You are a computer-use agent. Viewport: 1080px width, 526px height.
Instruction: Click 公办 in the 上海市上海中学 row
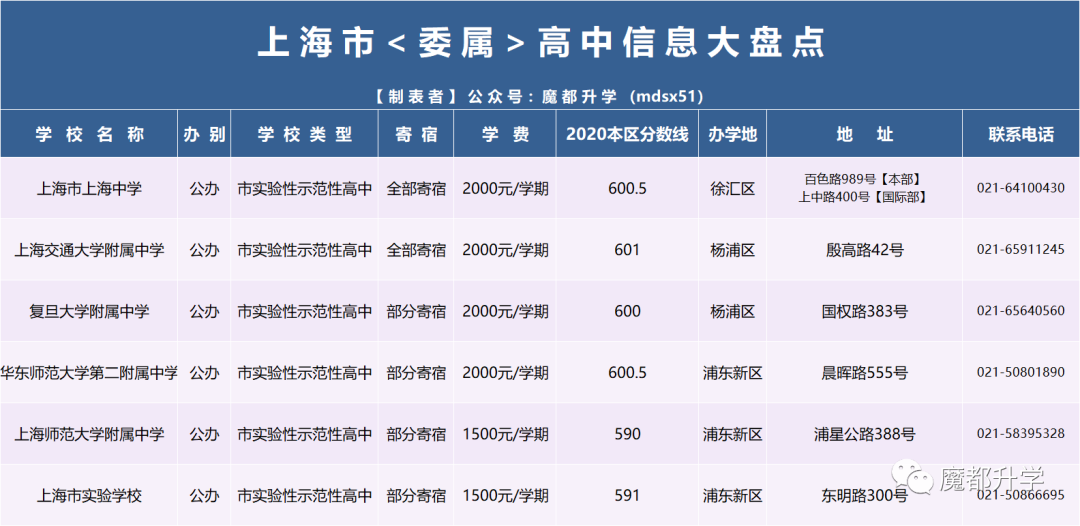coord(205,188)
